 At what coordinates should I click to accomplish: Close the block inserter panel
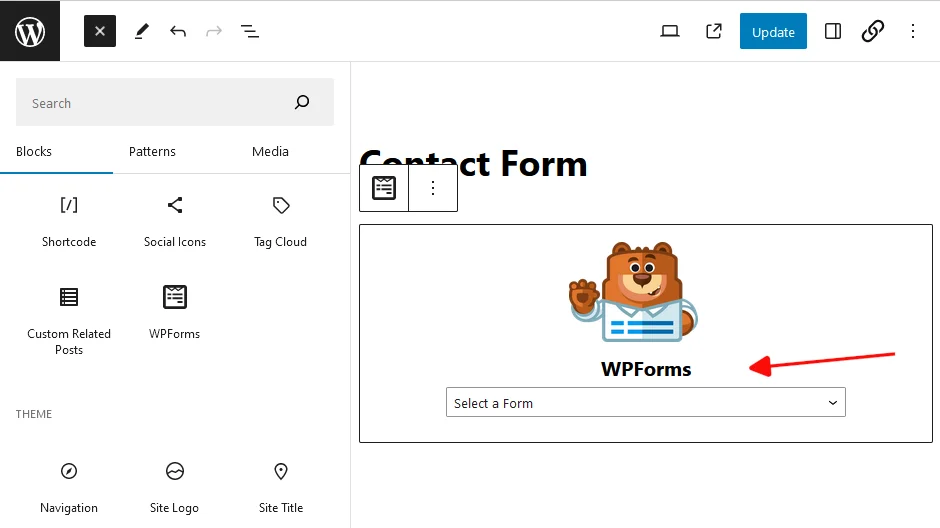click(100, 31)
